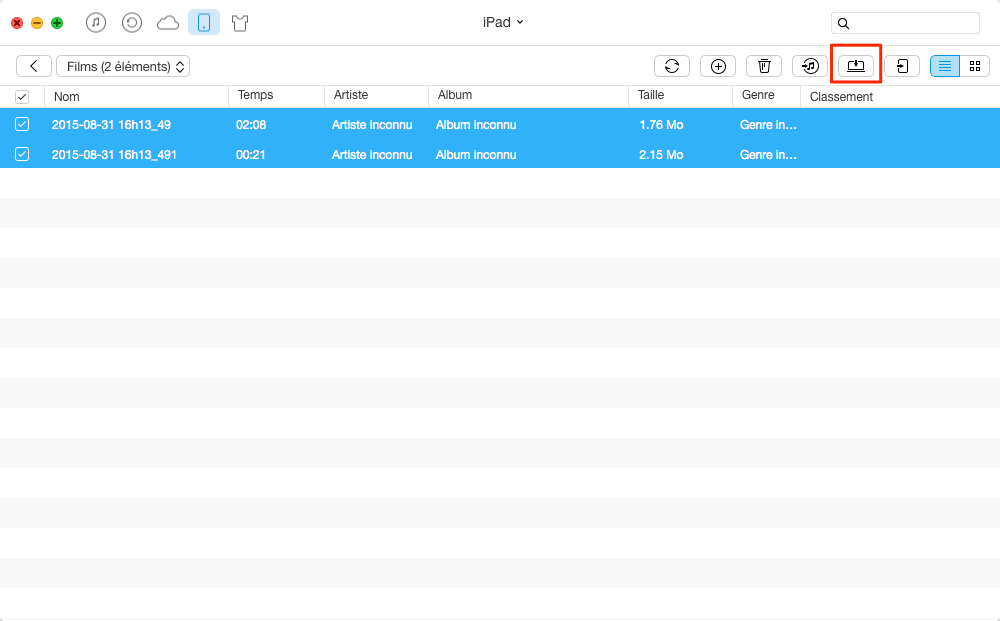
Task: Select the file name 2015-08-31 16h13_49
Action: (x=111, y=125)
